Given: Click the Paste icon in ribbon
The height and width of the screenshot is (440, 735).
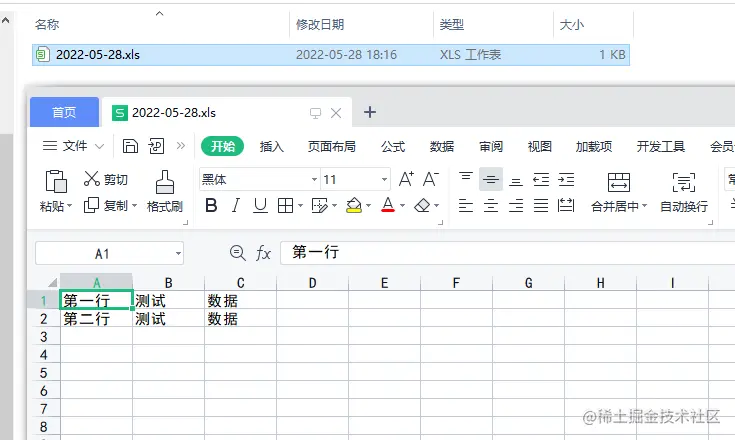Looking at the screenshot, I should pyautogui.click(x=56, y=181).
